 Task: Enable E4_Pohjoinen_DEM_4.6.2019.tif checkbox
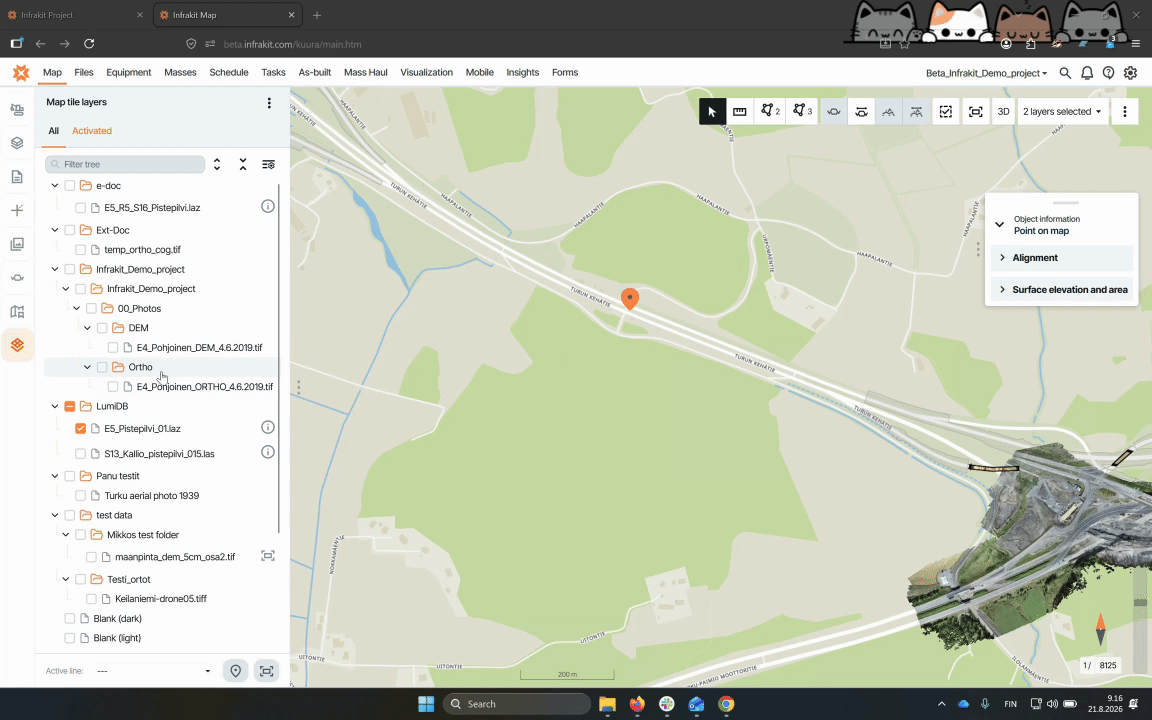pyautogui.click(x=113, y=348)
